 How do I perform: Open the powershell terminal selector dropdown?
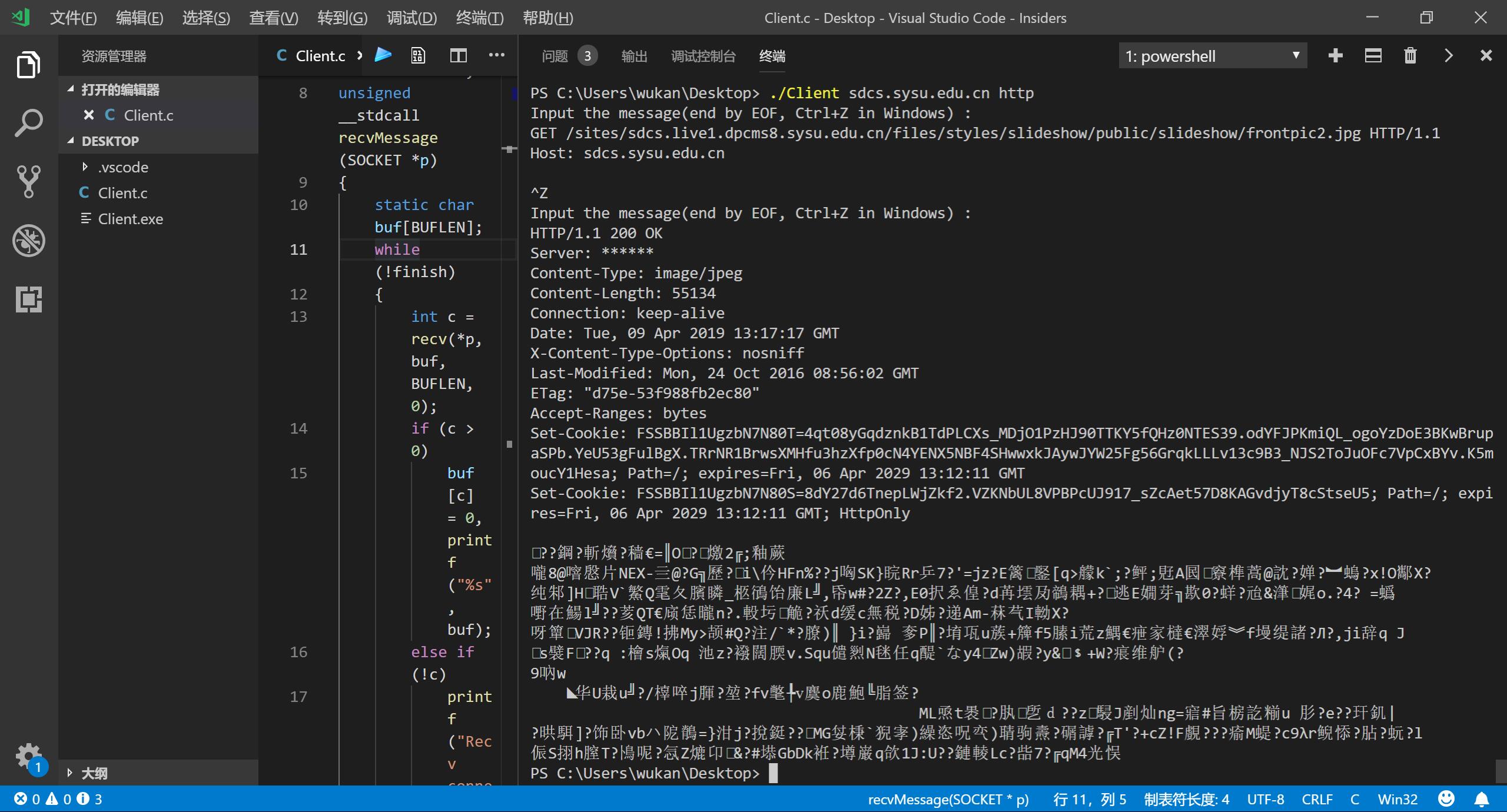pyautogui.click(x=1213, y=56)
